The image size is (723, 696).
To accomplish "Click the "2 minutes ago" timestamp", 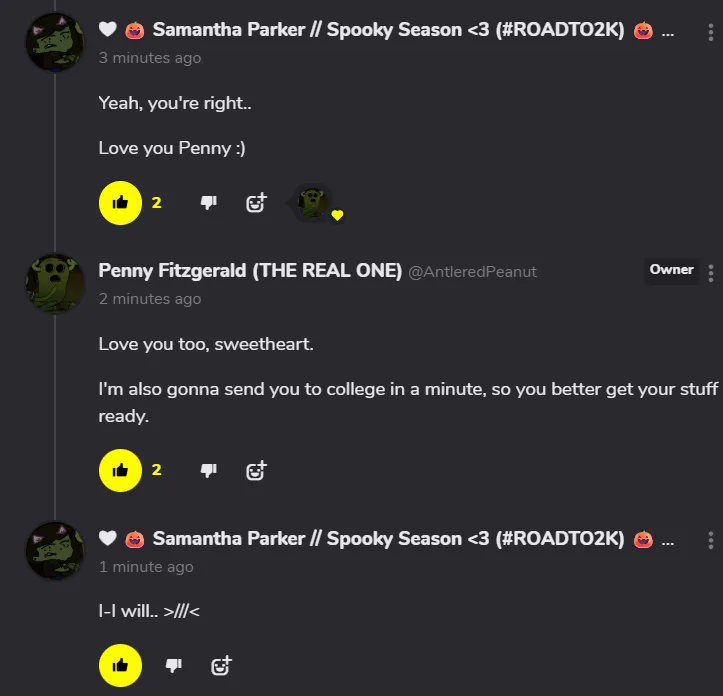I will (x=149, y=299).
